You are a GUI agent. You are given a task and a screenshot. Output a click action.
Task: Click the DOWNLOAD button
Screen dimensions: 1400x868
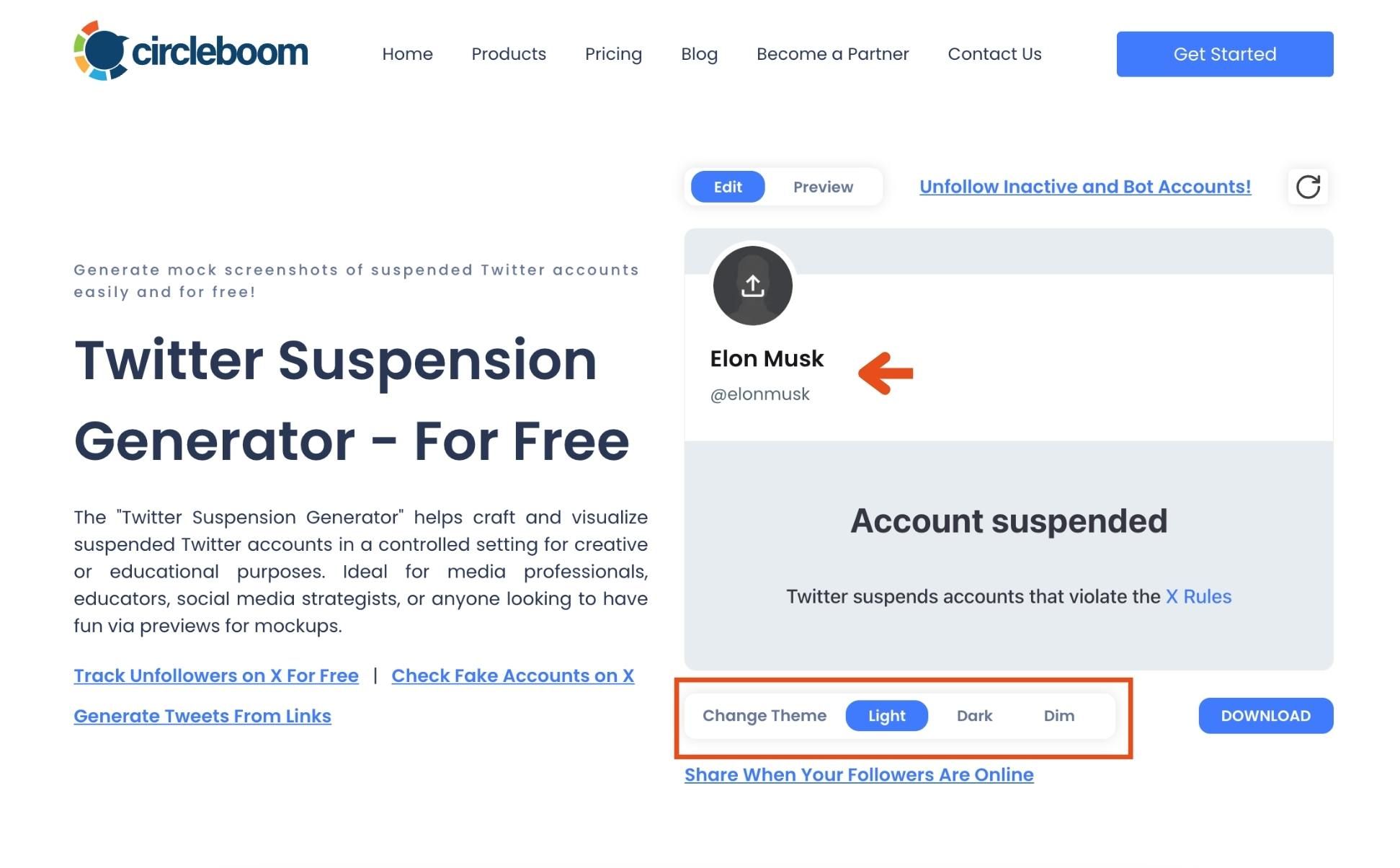tap(1265, 715)
